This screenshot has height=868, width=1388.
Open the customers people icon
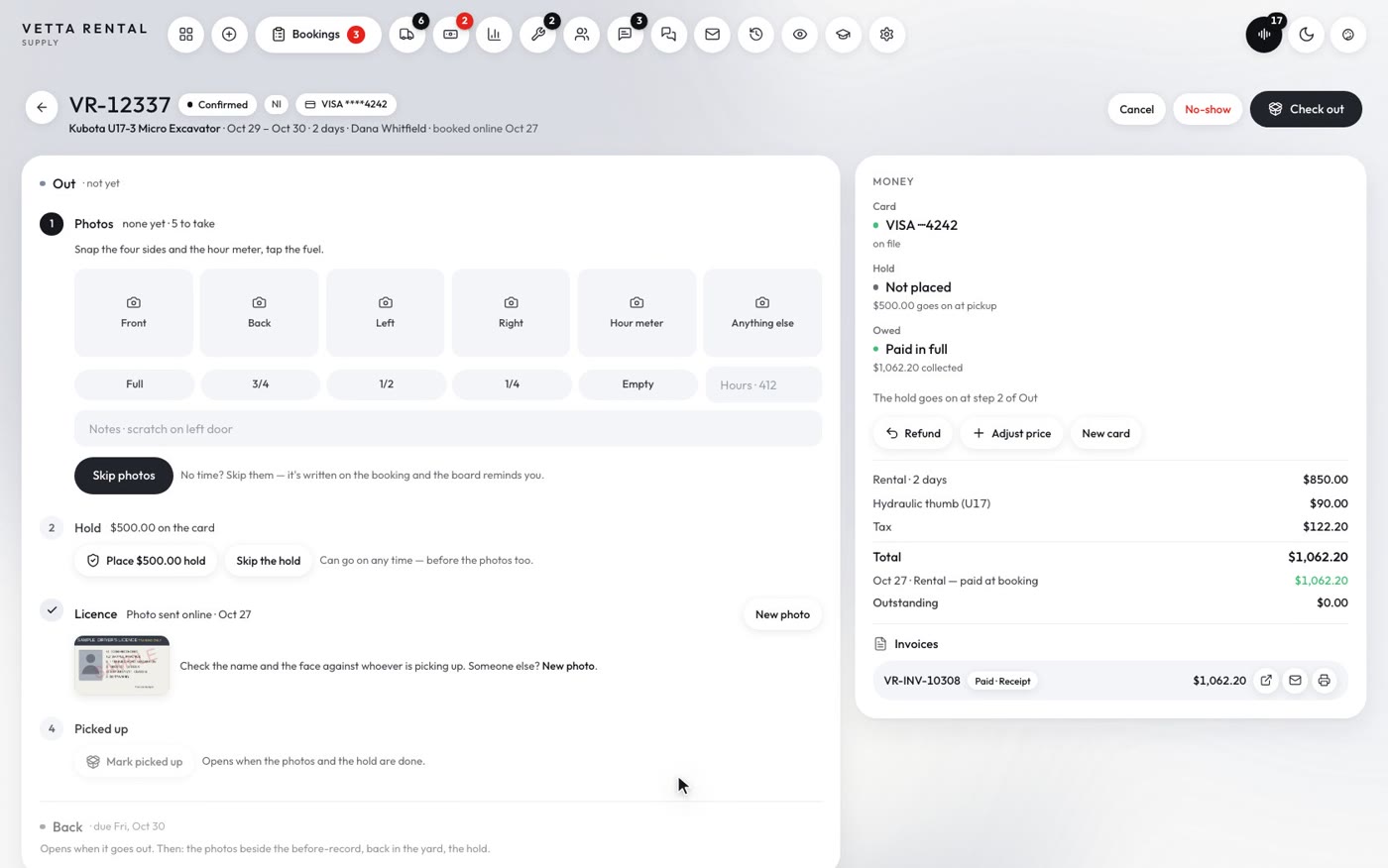582,35
